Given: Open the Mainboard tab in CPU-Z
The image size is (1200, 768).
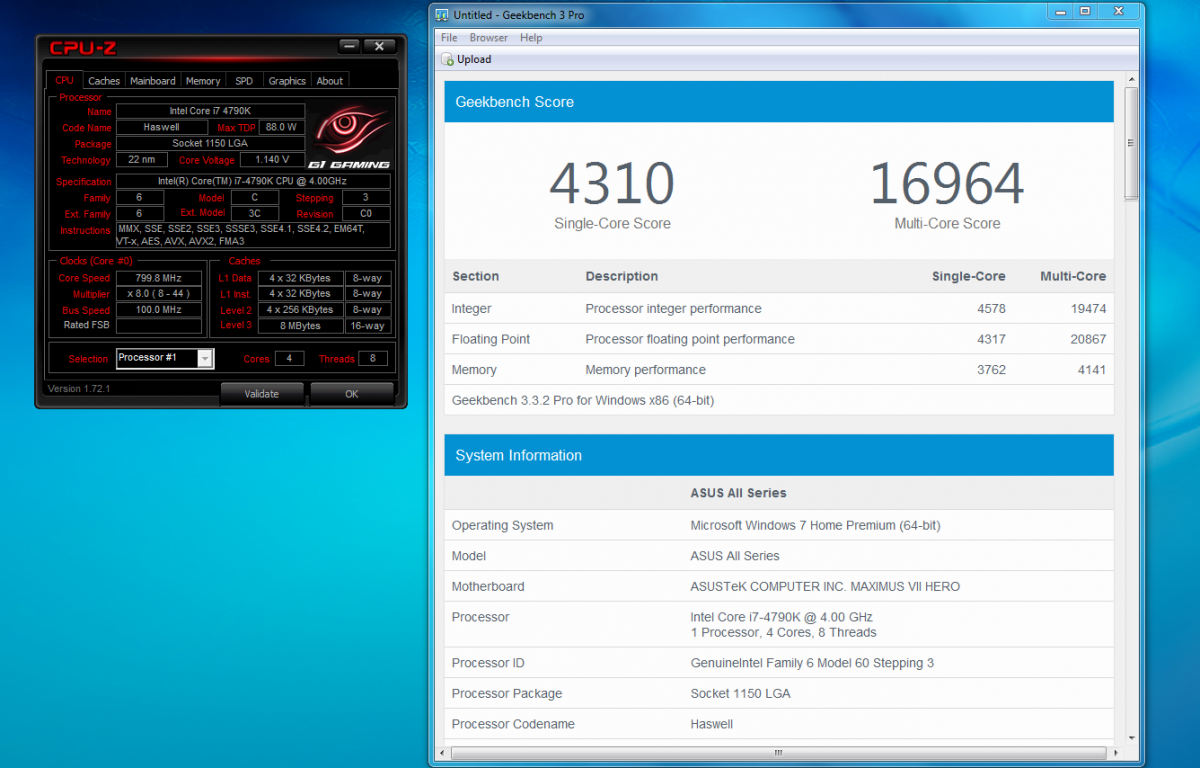Looking at the screenshot, I should point(153,81).
